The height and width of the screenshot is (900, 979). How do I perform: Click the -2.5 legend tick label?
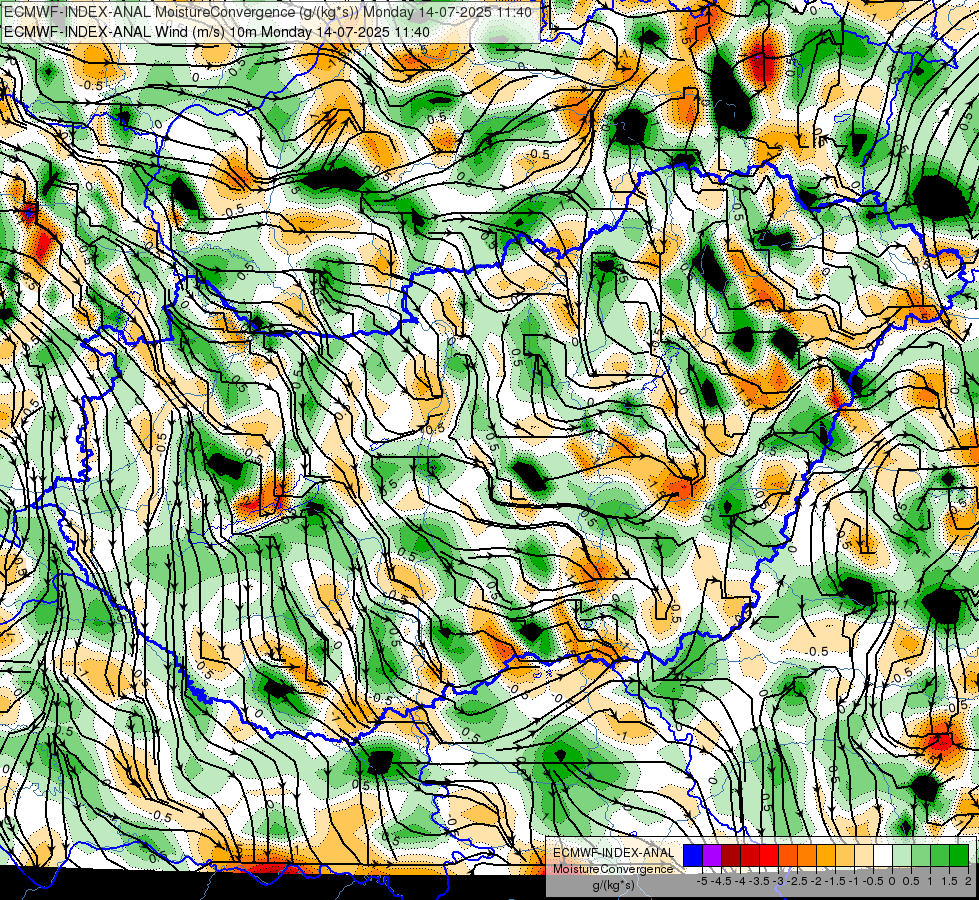point(797,881)
